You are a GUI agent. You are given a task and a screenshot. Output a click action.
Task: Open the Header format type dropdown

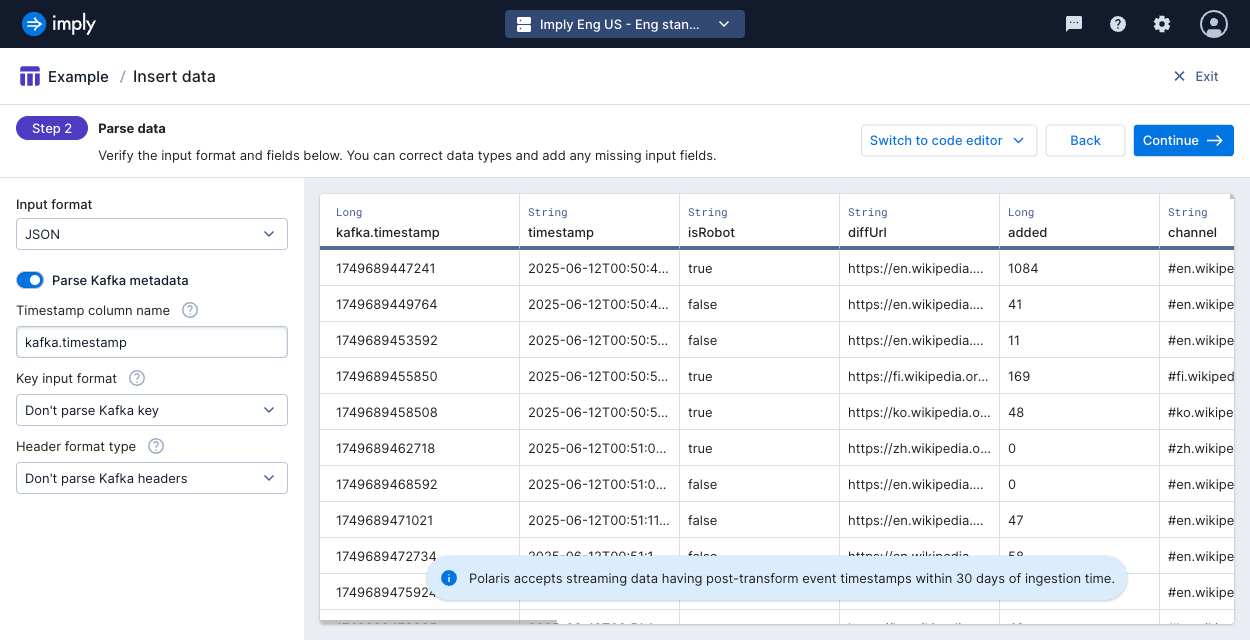tap(152, 478)
